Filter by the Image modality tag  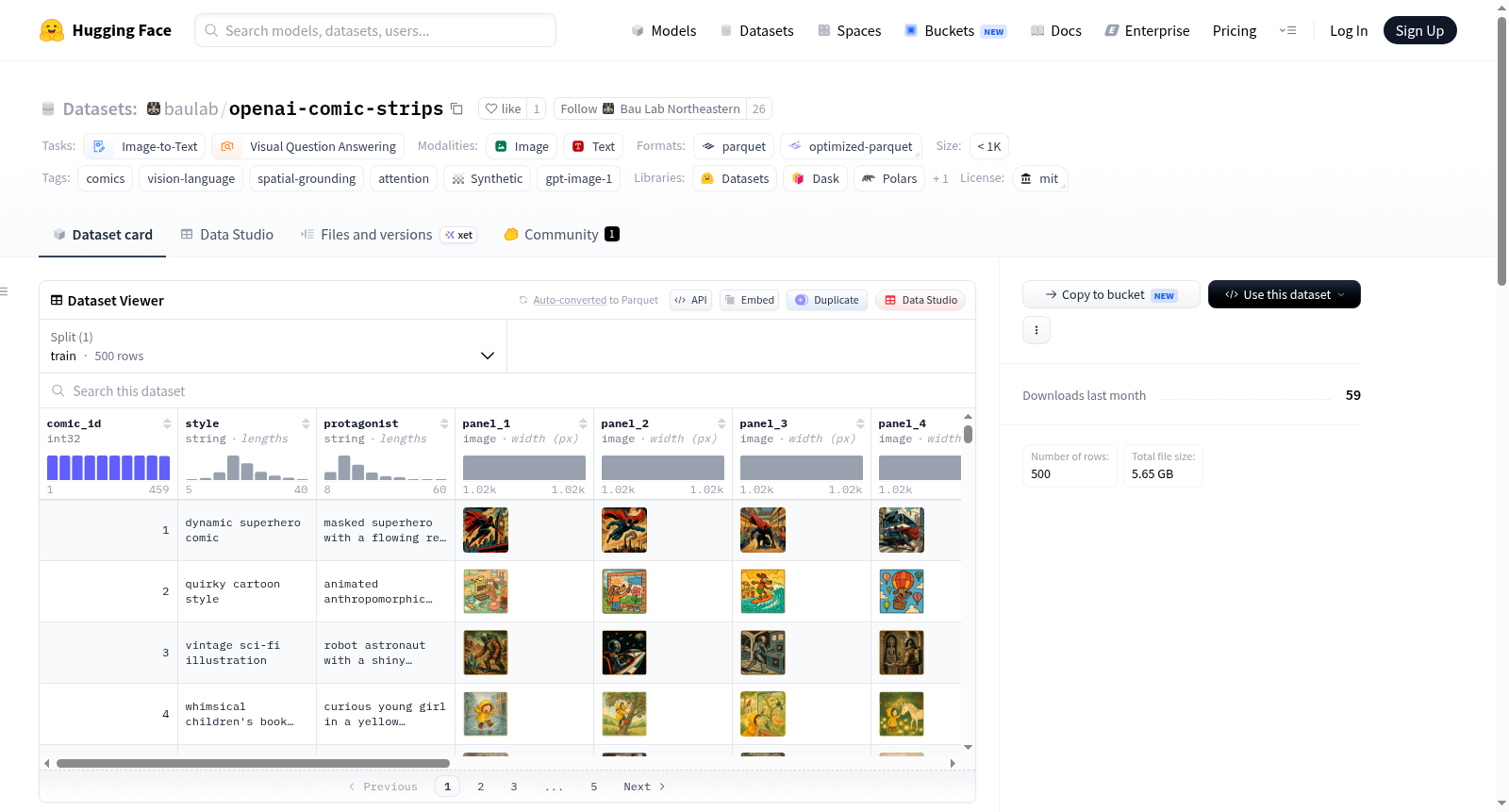(x=522, y=146)
